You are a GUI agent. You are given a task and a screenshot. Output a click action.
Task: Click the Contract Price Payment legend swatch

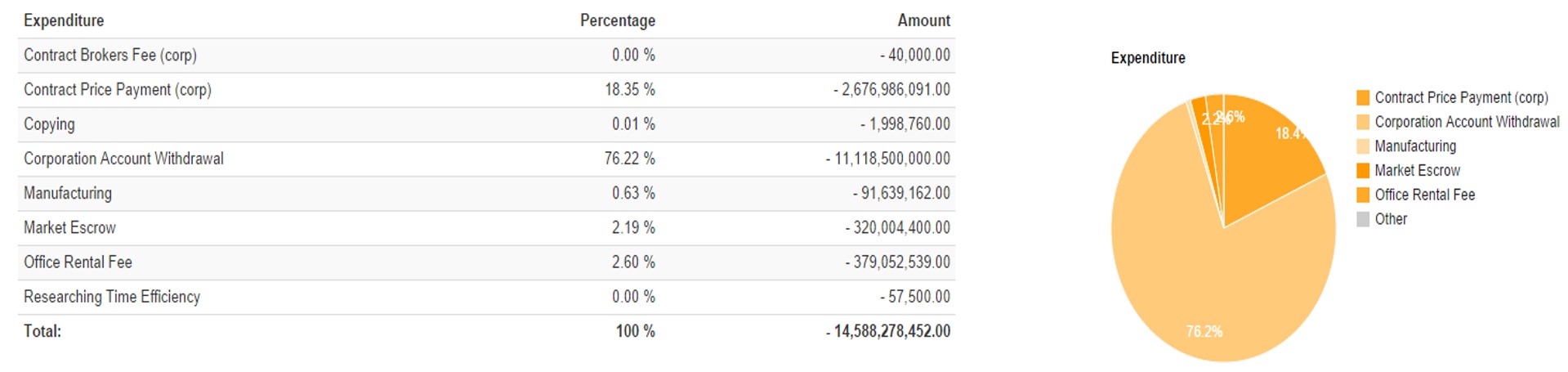(1362, 98)
